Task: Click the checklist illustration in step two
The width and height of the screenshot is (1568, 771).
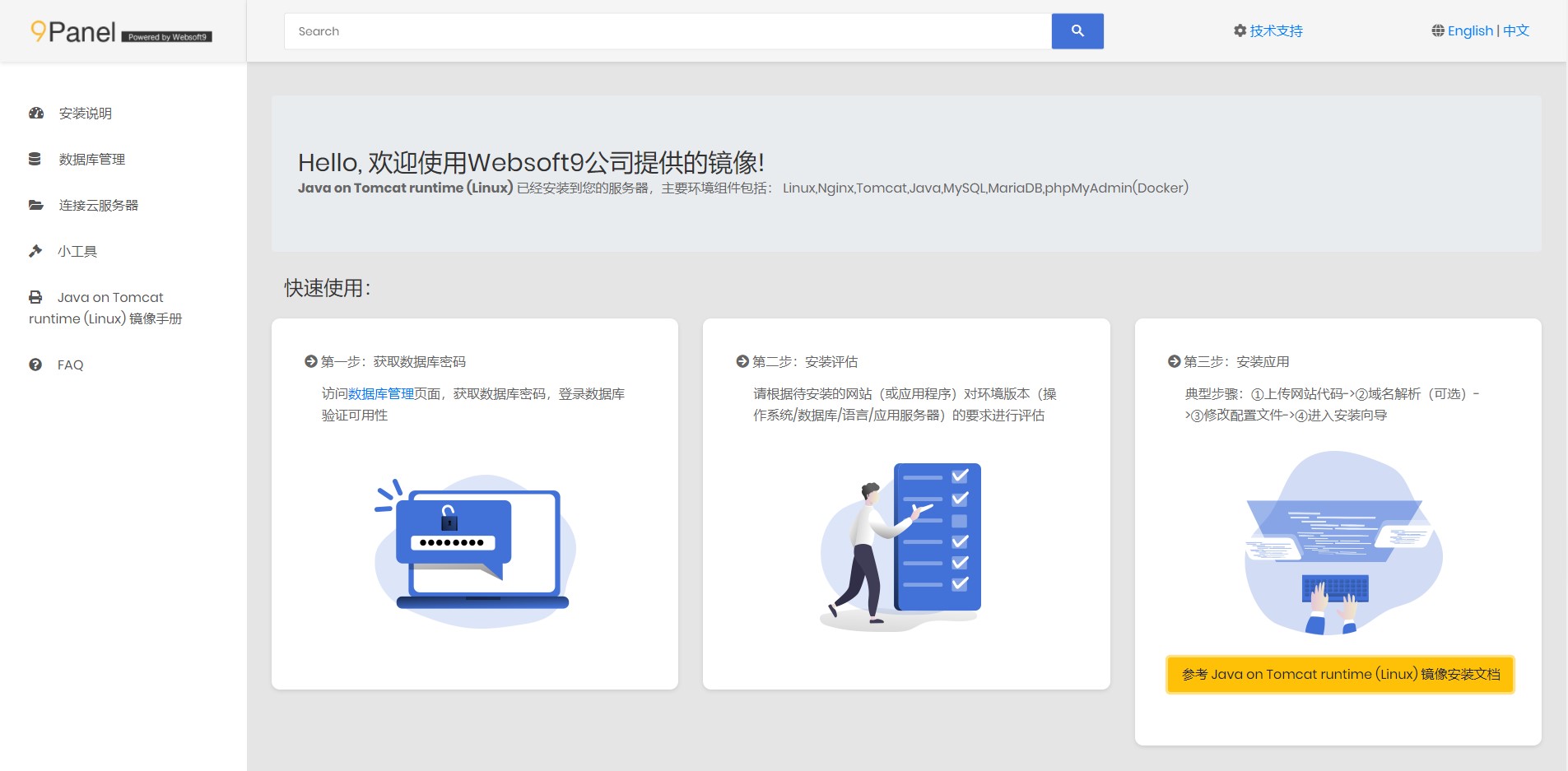Action: click(901, 547)
